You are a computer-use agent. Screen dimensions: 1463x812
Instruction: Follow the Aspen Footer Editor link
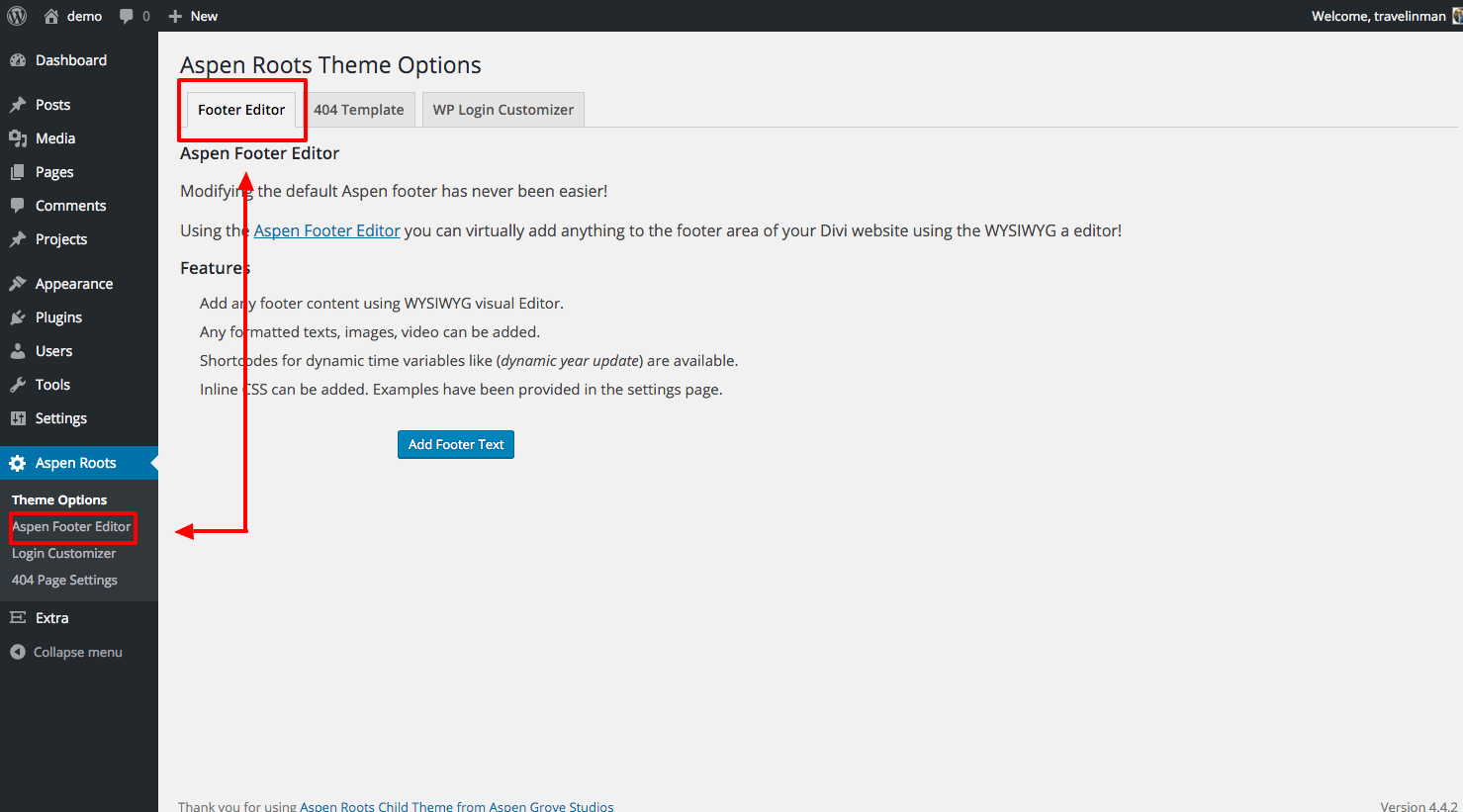coord(327,230)
